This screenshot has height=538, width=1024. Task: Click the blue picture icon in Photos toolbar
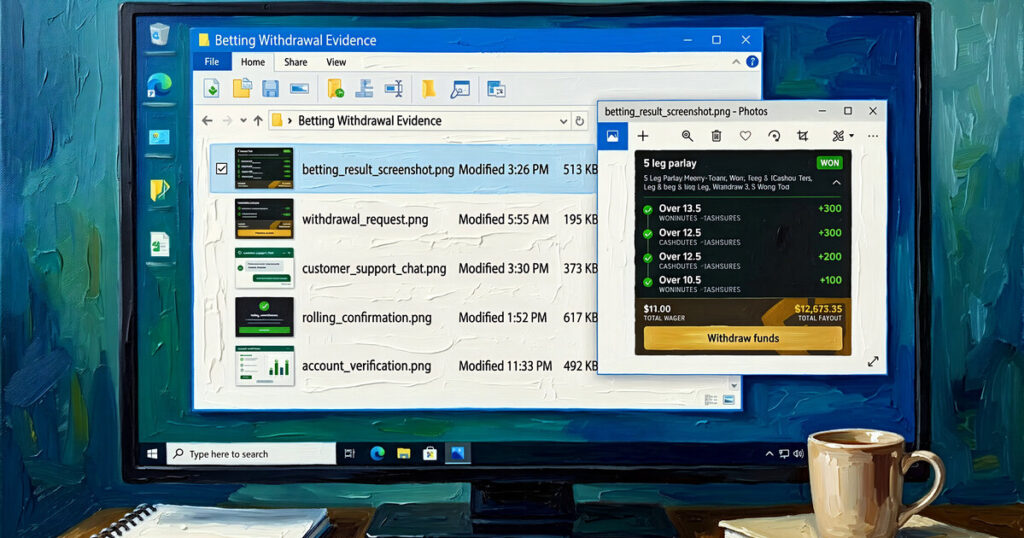pyautogui.click(x=613, y=136)
